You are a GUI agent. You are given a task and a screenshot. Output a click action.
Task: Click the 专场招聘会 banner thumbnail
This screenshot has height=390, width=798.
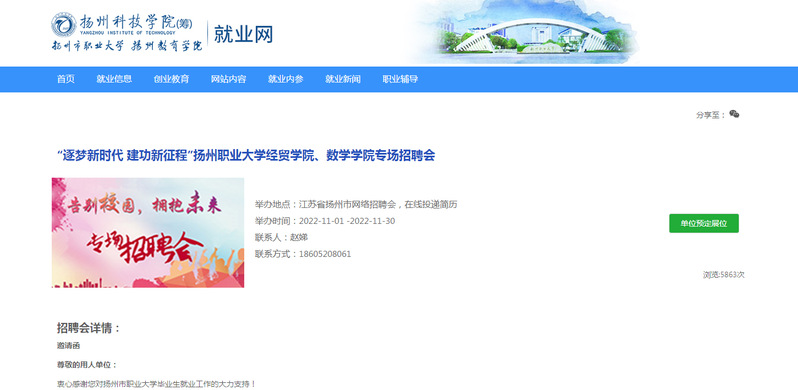[x=148, y=233]
